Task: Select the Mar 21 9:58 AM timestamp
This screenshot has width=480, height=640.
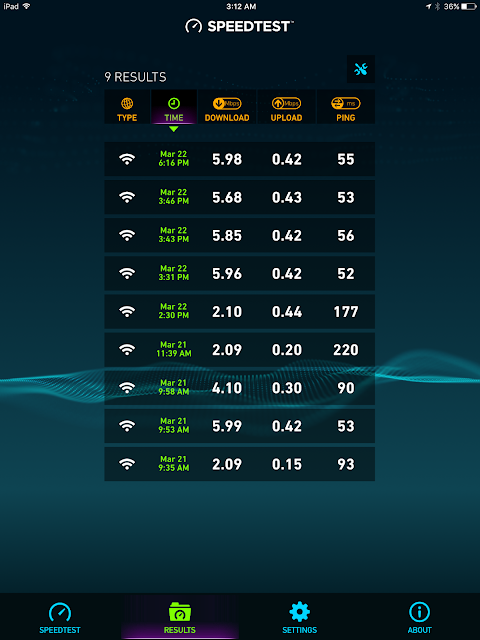Action: click(x=174, y=387)
